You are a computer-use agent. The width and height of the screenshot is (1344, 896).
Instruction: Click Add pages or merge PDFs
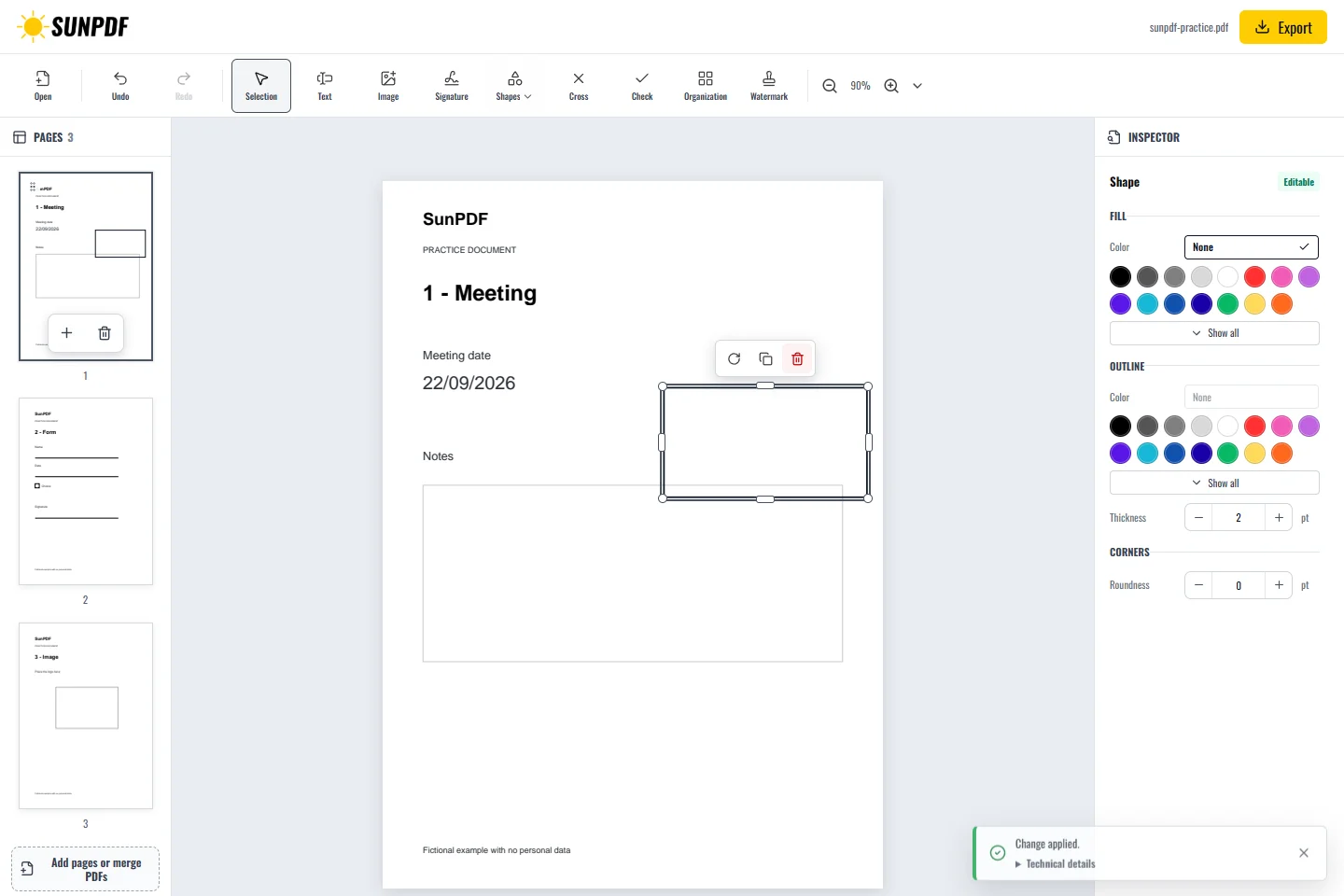[86, 869]
